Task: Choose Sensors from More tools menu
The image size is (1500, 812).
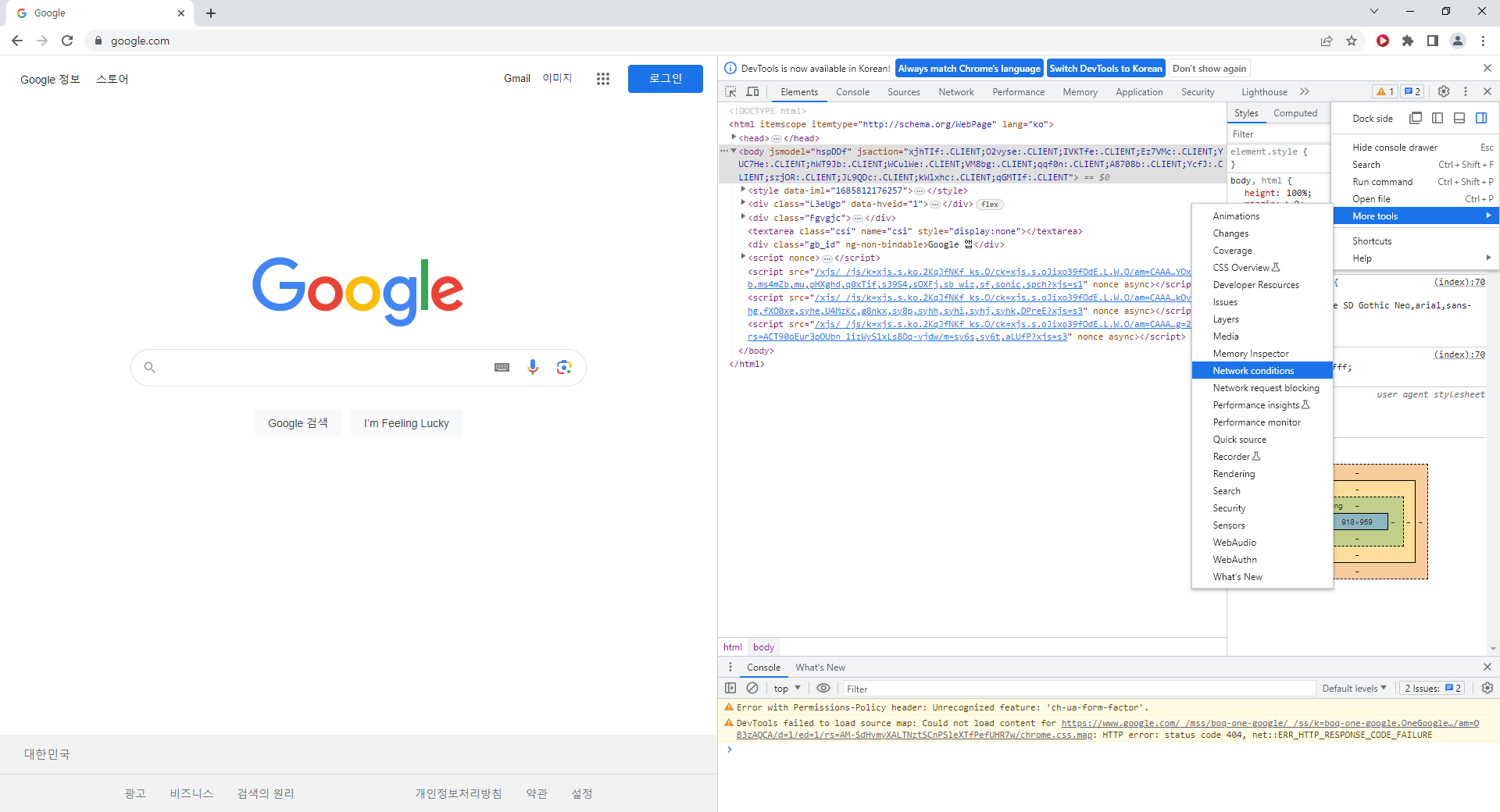Action: click(1262, 525)
